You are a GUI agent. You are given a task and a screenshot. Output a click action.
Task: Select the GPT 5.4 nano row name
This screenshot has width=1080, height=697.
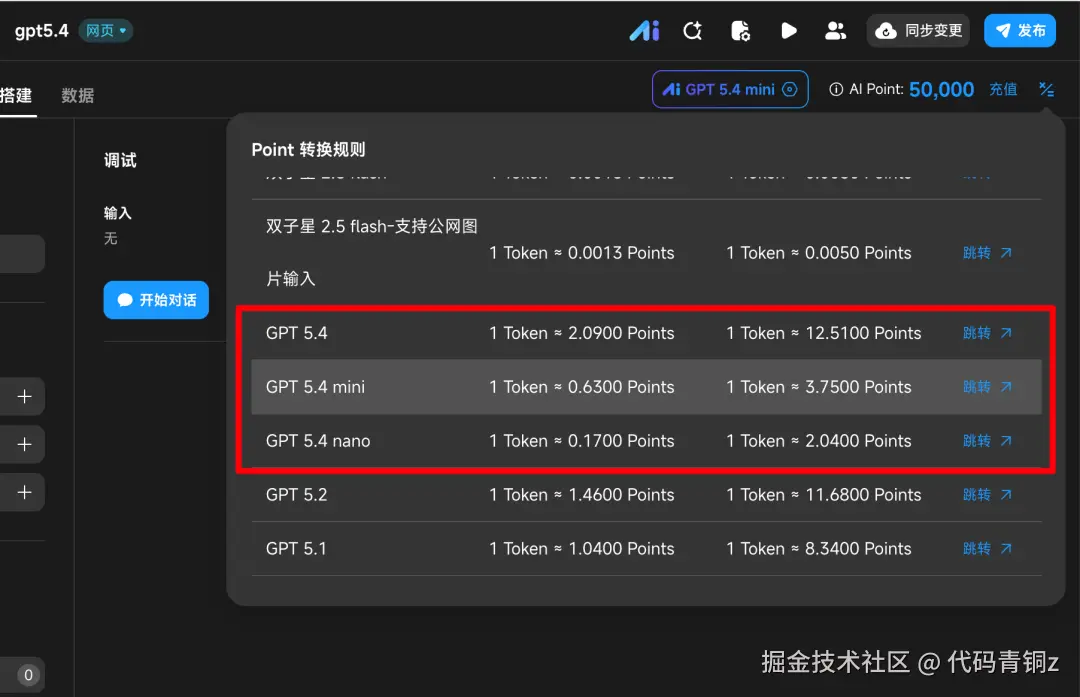[318, 440]
